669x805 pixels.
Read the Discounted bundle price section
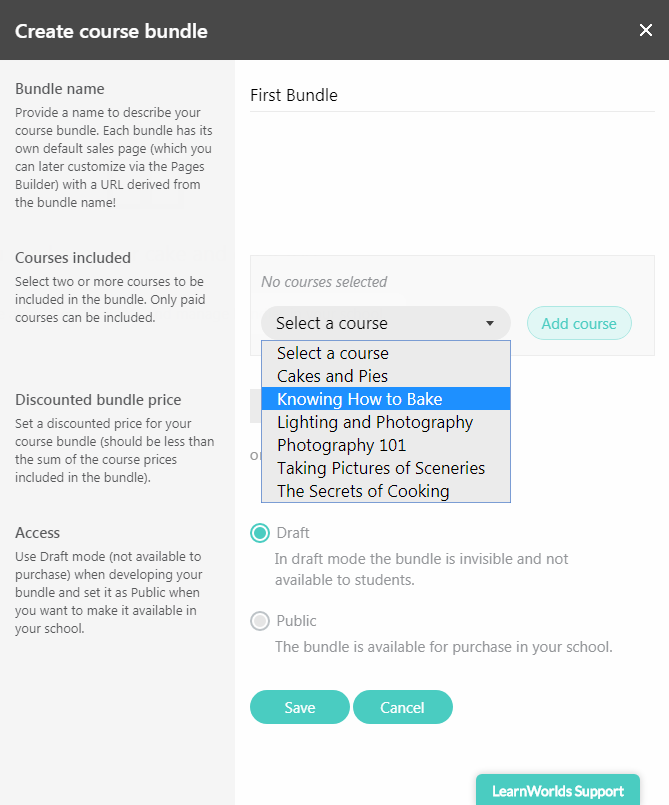pyautogui.click(x=97, y=398)
